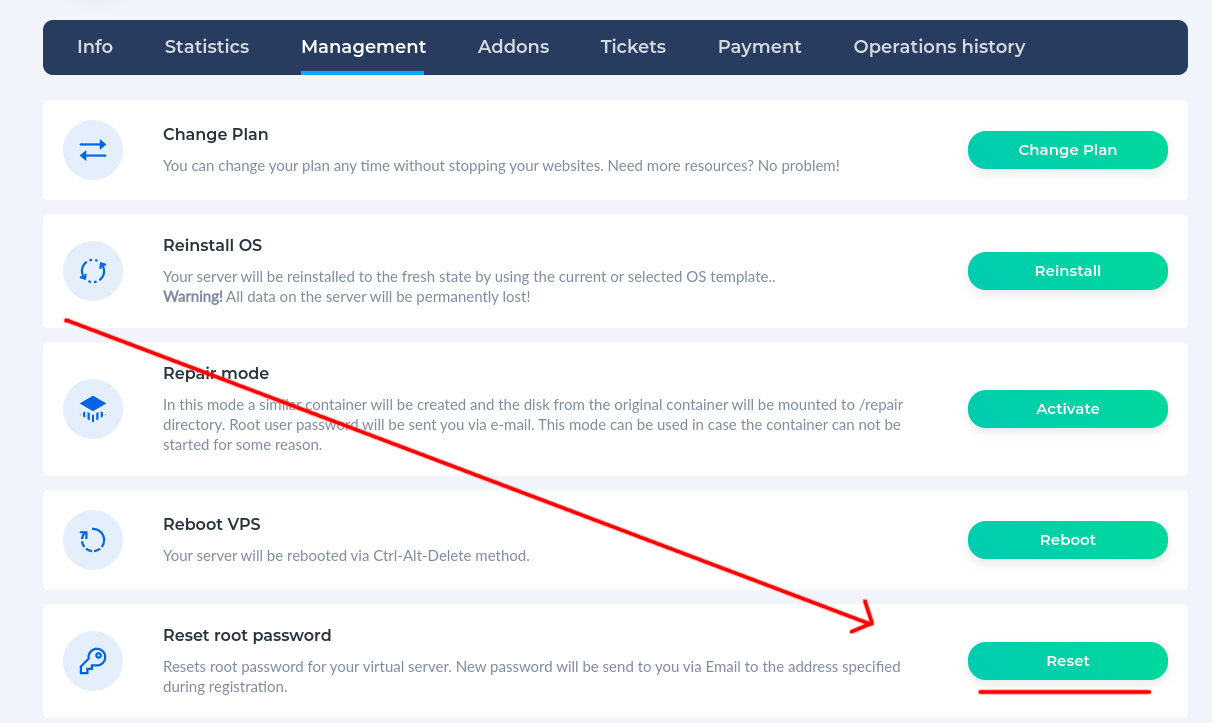Viewport: 1212px width, 723px height.
Task: Click the Reset root password key icon
Action: 93,661
